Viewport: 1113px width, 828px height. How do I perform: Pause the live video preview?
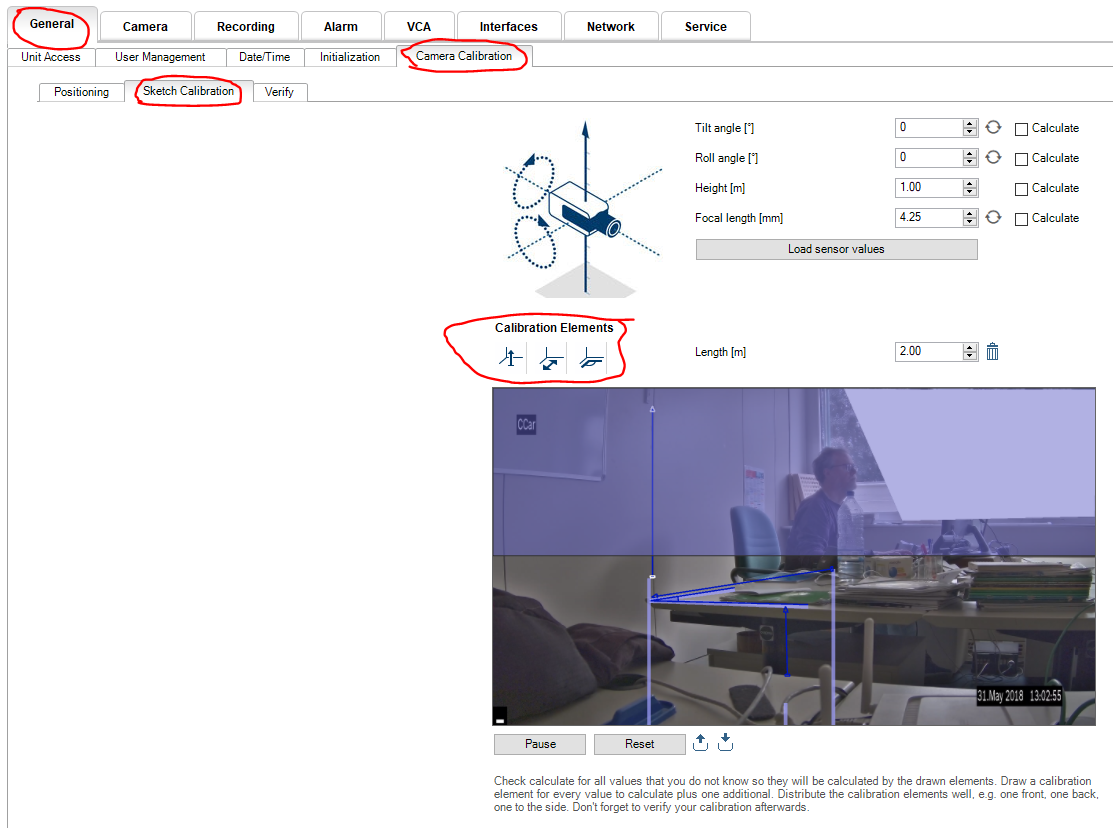(540, 744)
